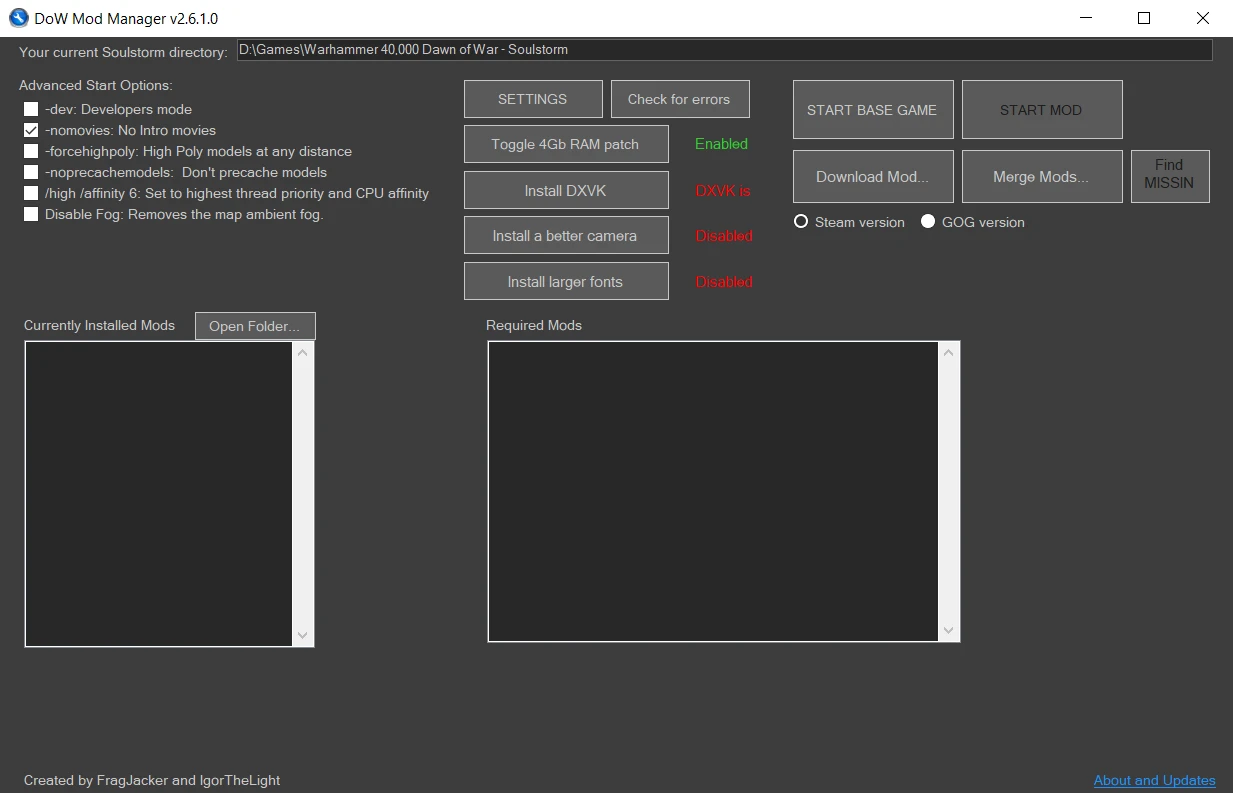Click the START MOD button
1233x793 pixels.
[x=1042, y=110]
